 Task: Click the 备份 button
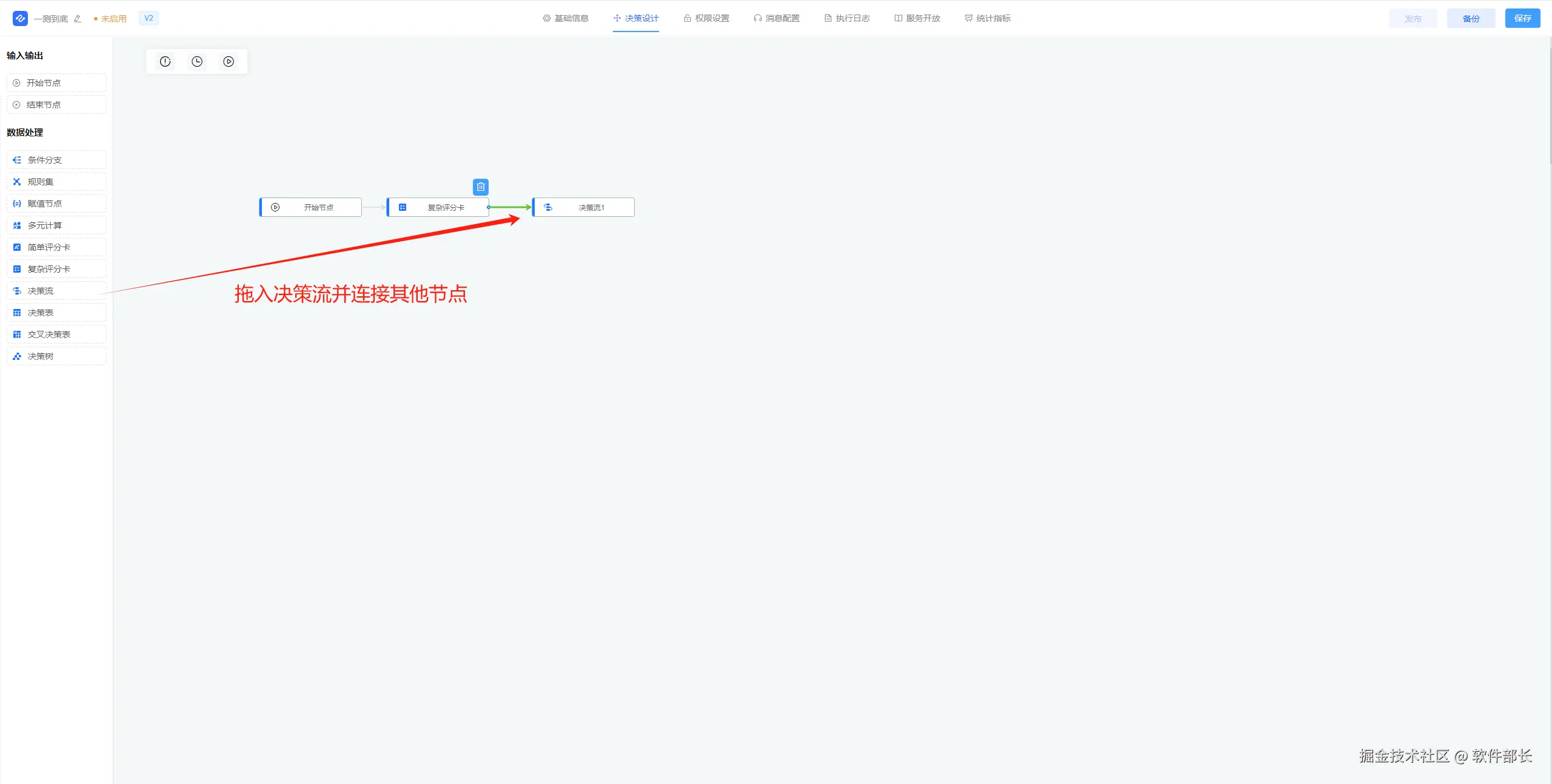click(1471, 18)
